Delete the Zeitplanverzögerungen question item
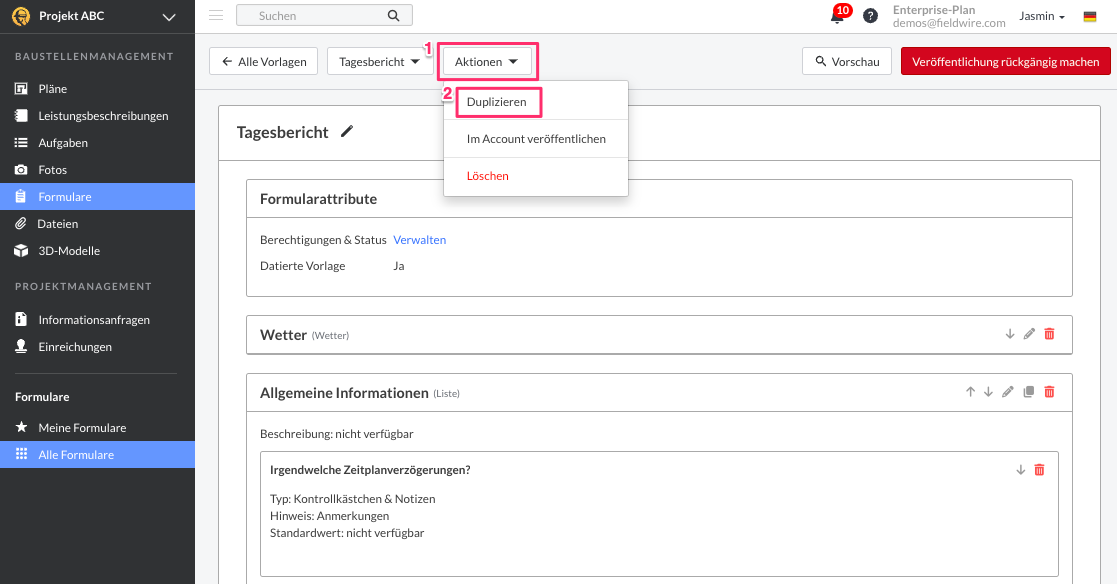This screenshot has width=1117, height=584. pyautogui.click(x=1039, y=470)
